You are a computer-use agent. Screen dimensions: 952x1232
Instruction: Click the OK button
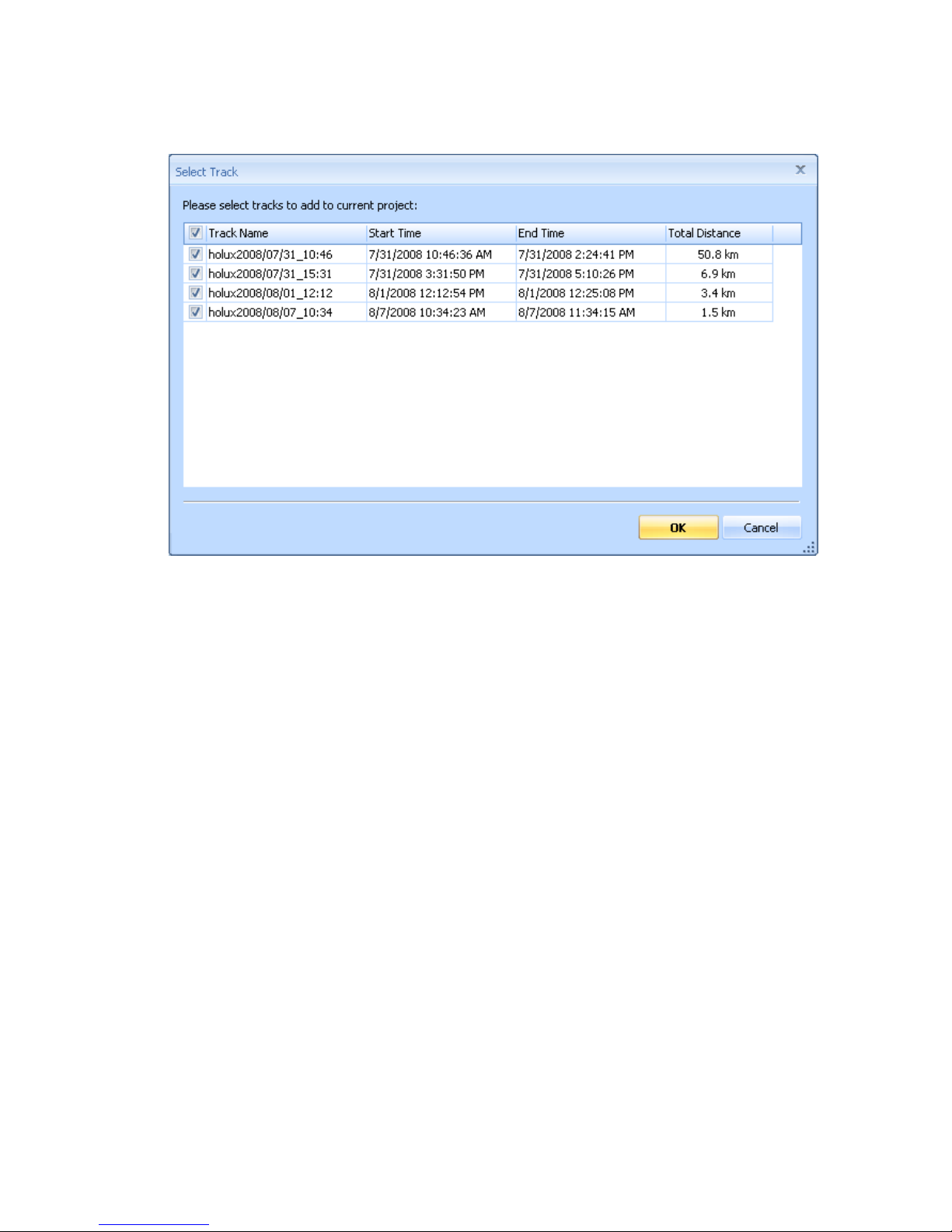(678, 528)
